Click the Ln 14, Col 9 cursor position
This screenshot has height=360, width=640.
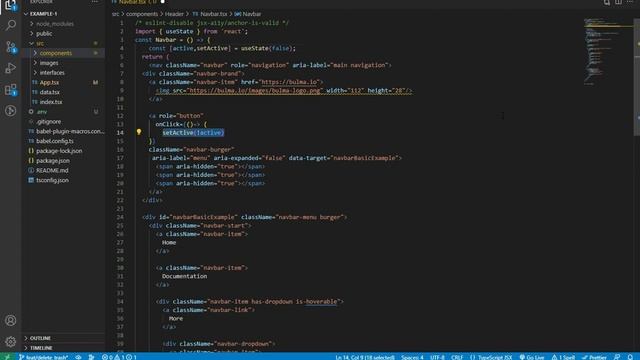[x=365, y=357]
